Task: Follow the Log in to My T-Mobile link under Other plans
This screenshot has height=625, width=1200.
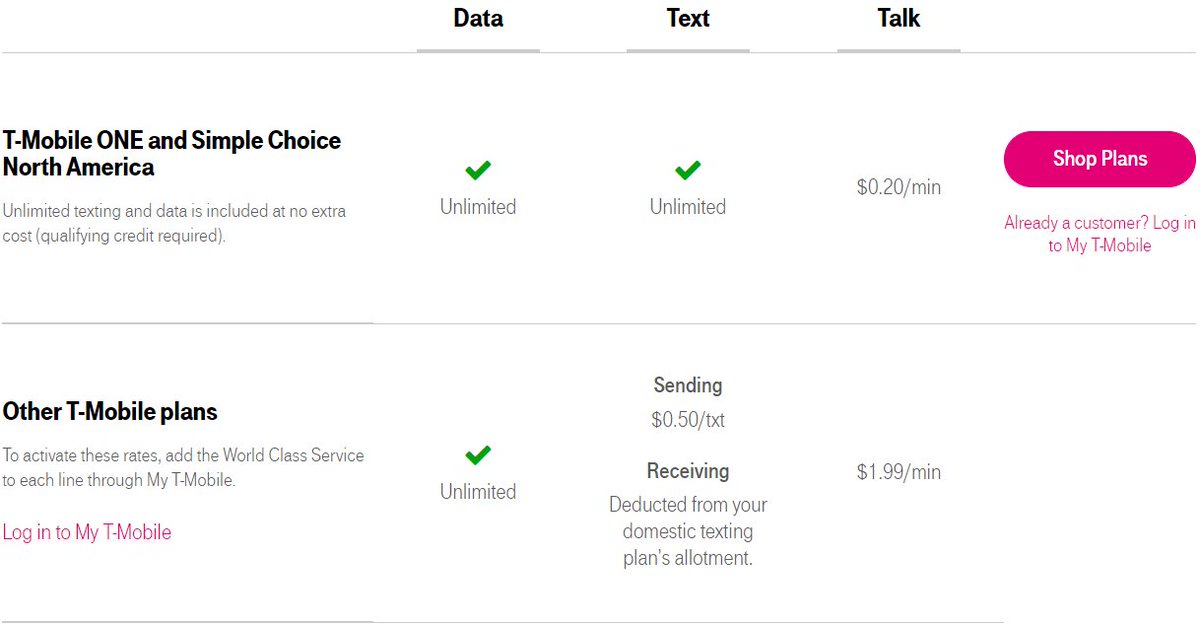Action: [x=87, y=532]
